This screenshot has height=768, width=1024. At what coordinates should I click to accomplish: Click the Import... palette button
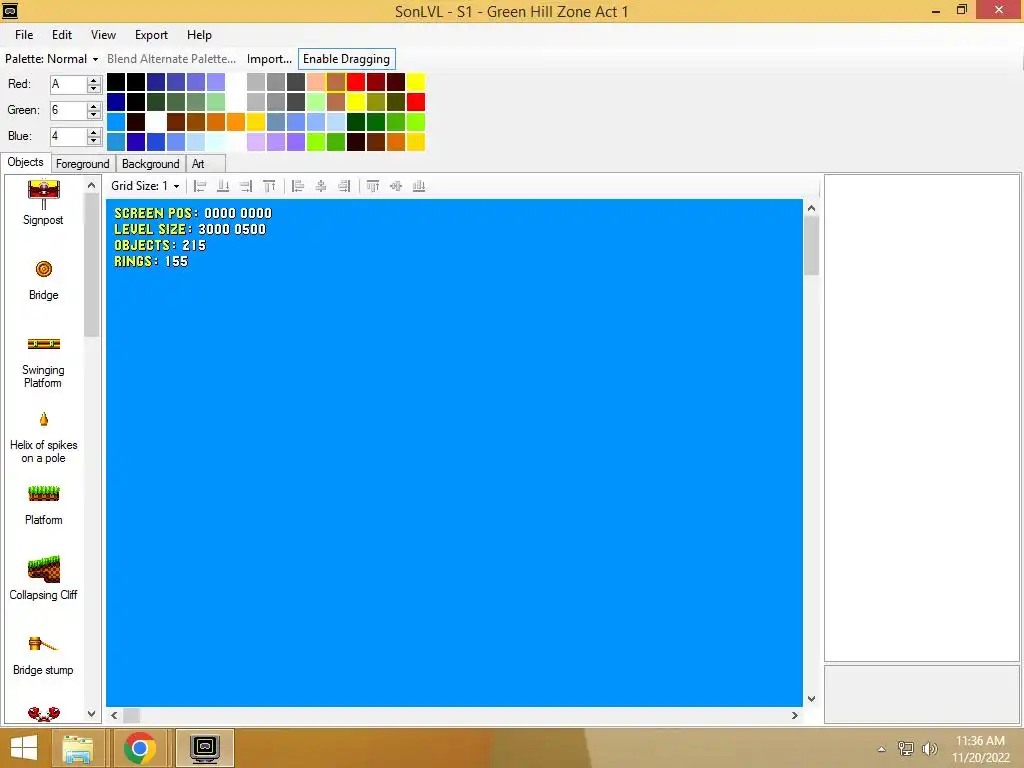[269, 59]
